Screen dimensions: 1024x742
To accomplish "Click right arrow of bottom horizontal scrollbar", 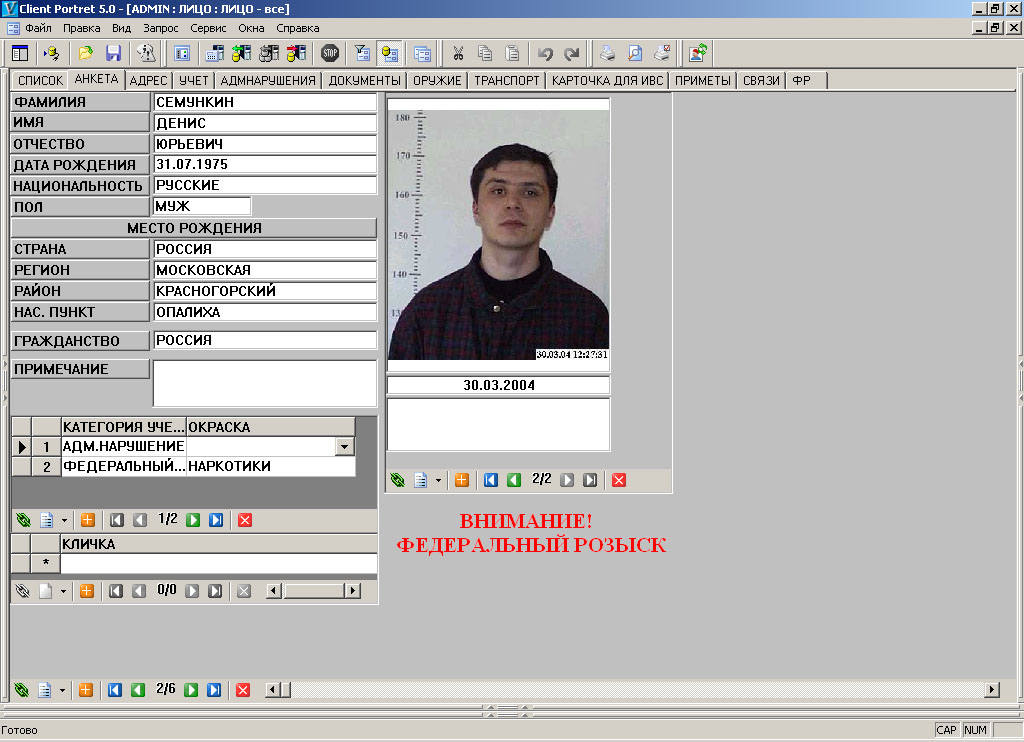I will [992, 690].
